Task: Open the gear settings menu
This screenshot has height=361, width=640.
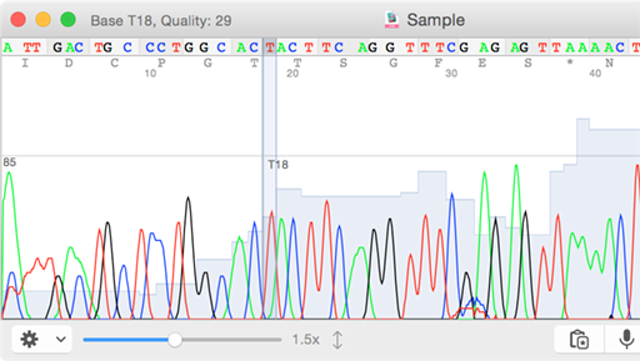Action: [29, 339]
